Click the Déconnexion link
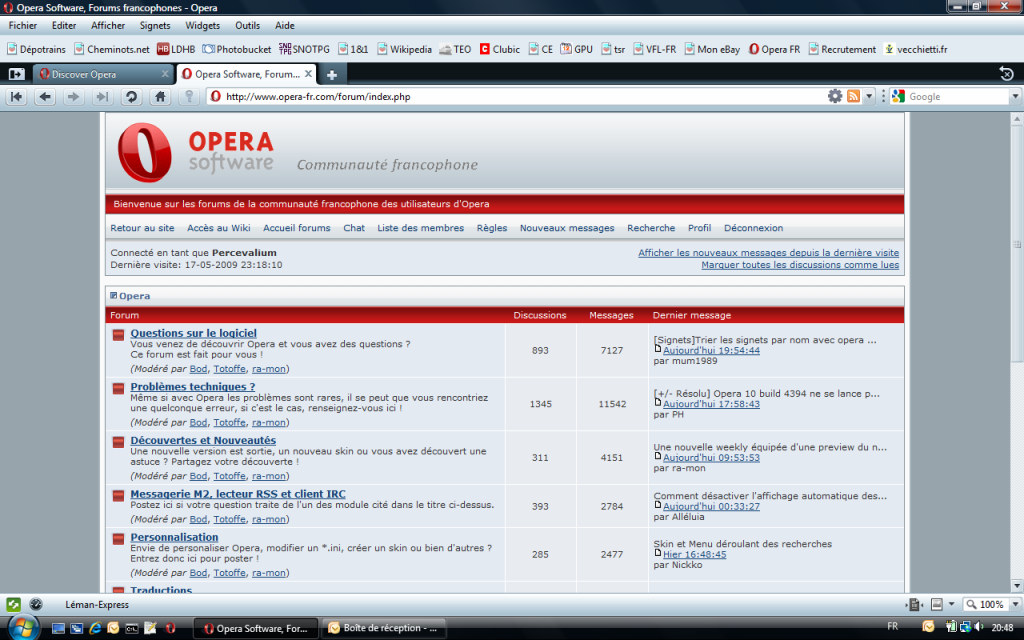 pyautogui.click(x=754, y=228)
